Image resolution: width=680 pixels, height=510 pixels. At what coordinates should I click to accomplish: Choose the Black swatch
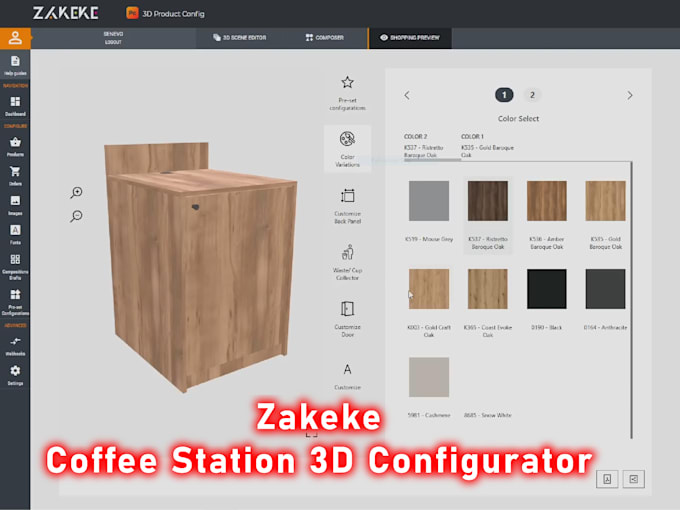coord(546,289)
